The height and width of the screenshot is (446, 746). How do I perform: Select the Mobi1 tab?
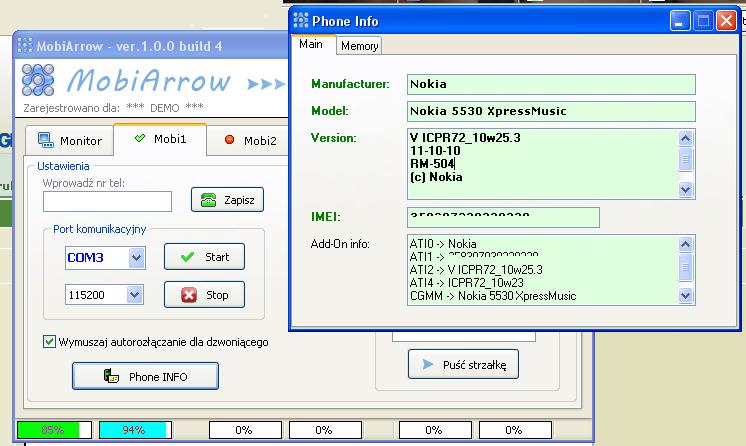[160, 139]
